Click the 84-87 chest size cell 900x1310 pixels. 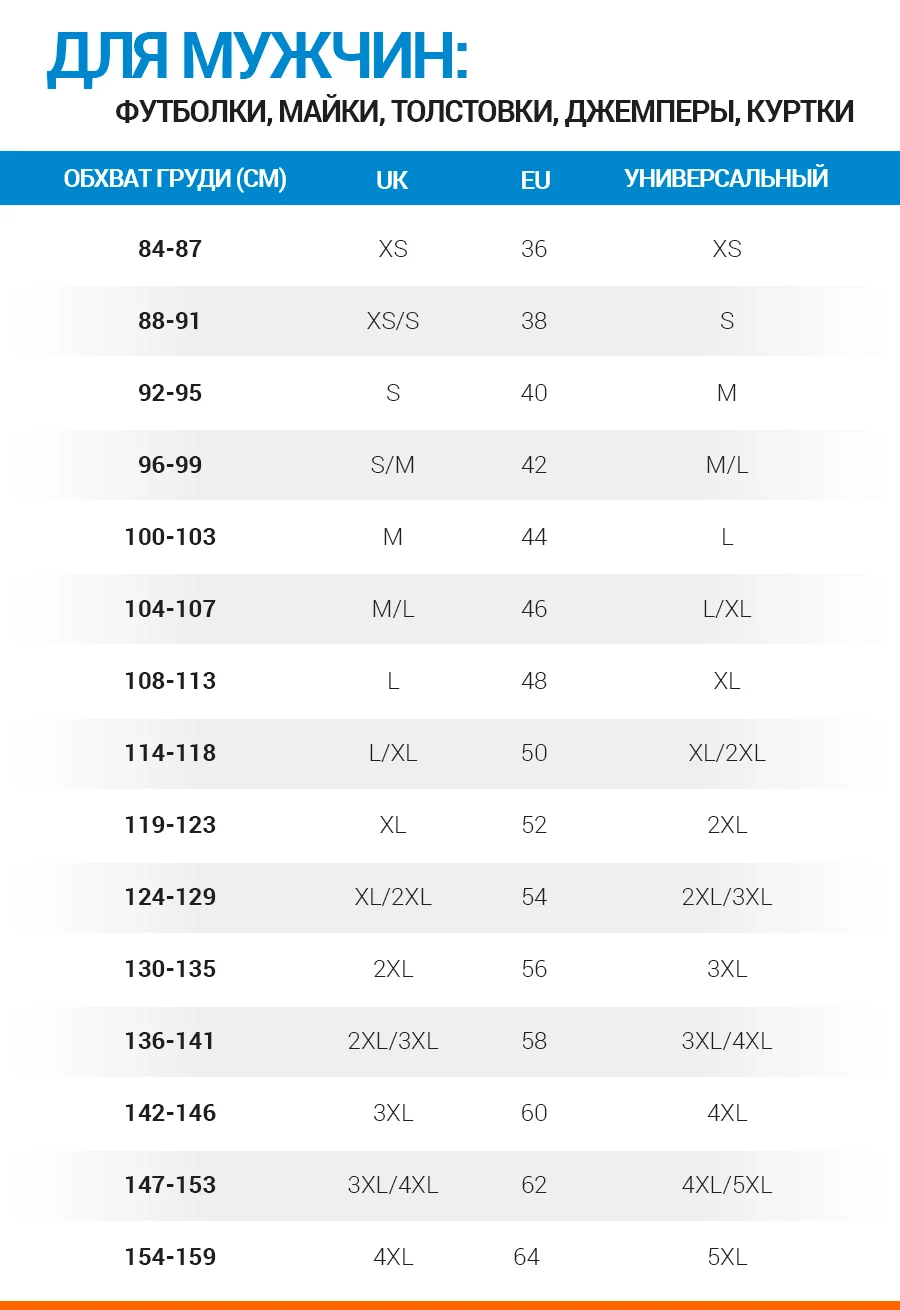(170, 249)
